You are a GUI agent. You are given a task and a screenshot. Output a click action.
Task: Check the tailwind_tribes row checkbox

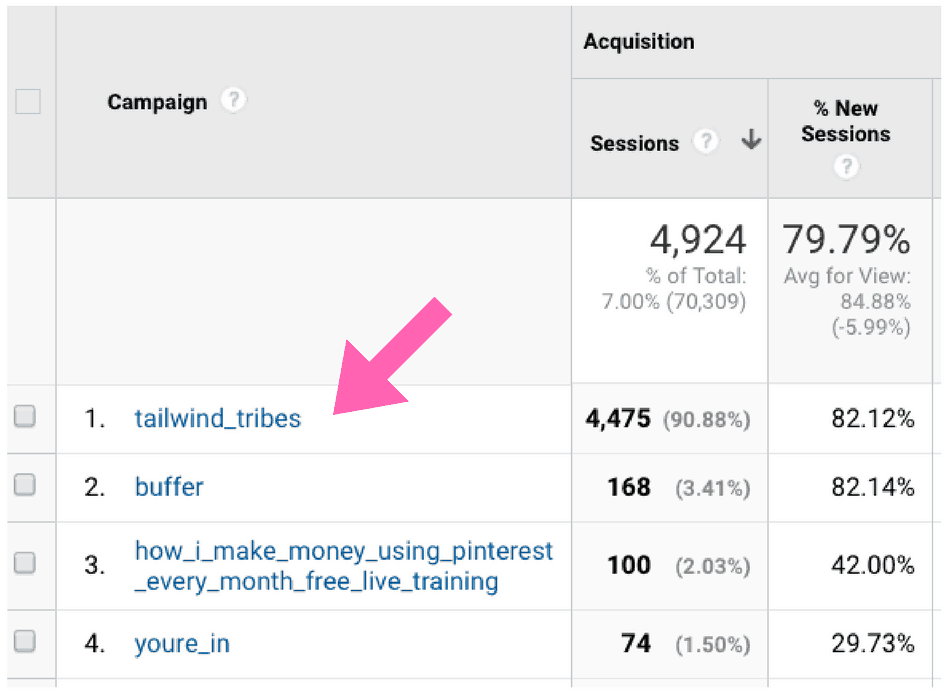(x=25, y=416)
